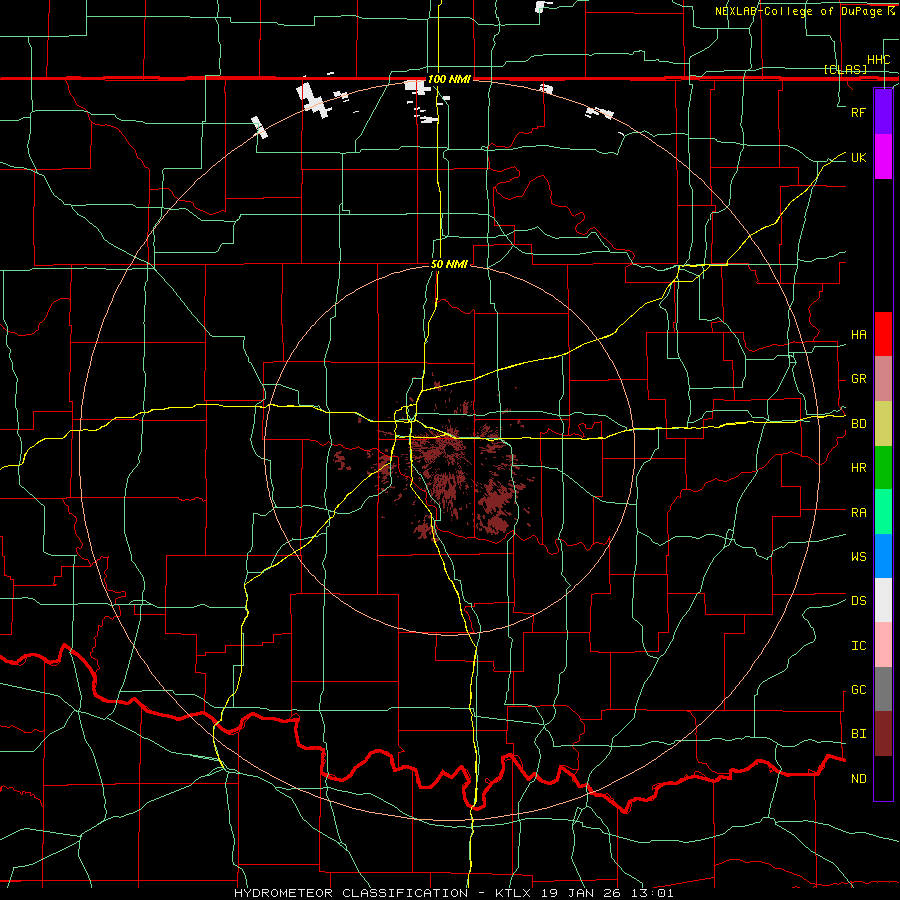Click the WS legend label

click(x=858, y=557)
